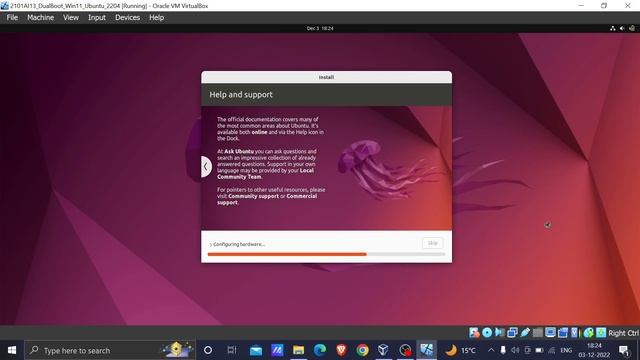Click VirtualBox USB devices status icon

point(525,333)
